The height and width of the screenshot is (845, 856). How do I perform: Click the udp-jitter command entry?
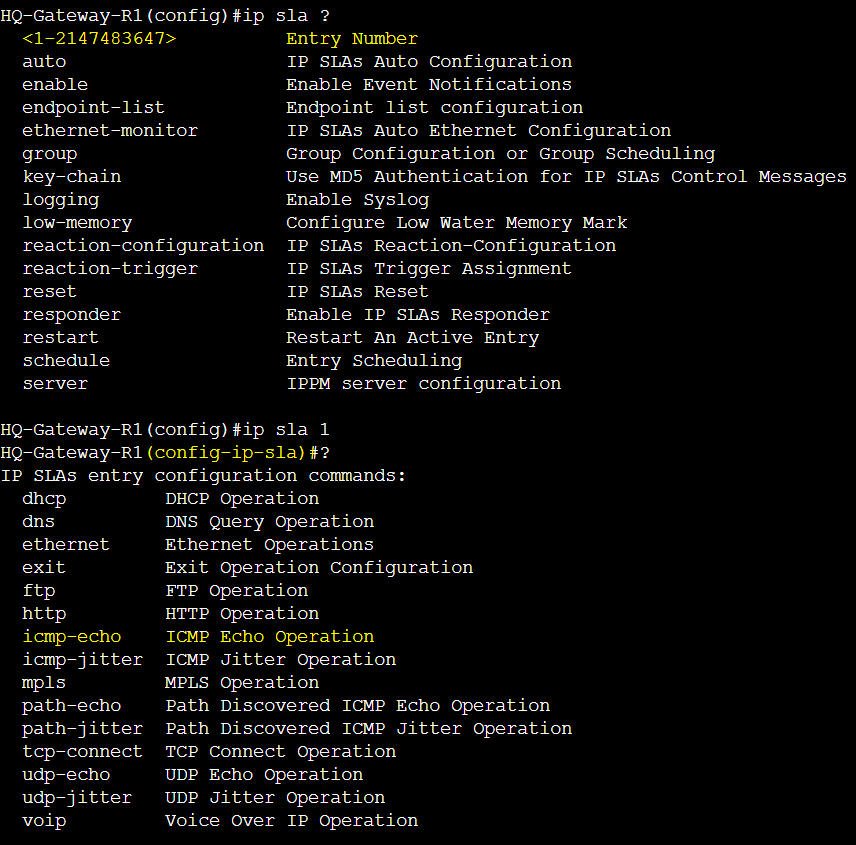(77, 798)
